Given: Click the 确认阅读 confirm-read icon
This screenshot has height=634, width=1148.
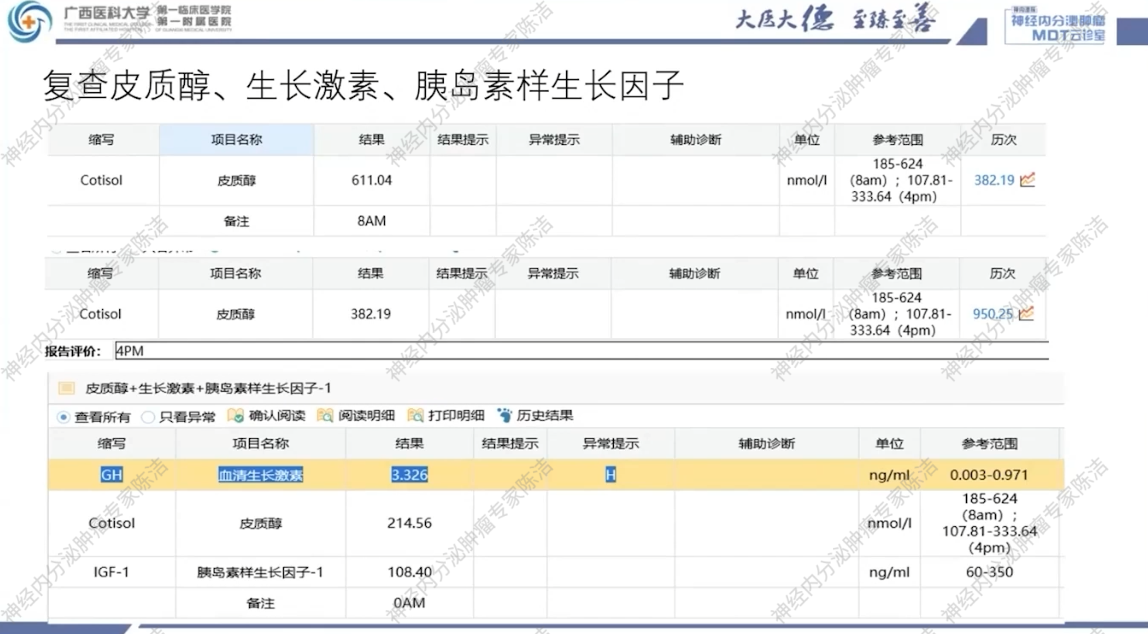Looking at the screenshot, I should [236, 416].
